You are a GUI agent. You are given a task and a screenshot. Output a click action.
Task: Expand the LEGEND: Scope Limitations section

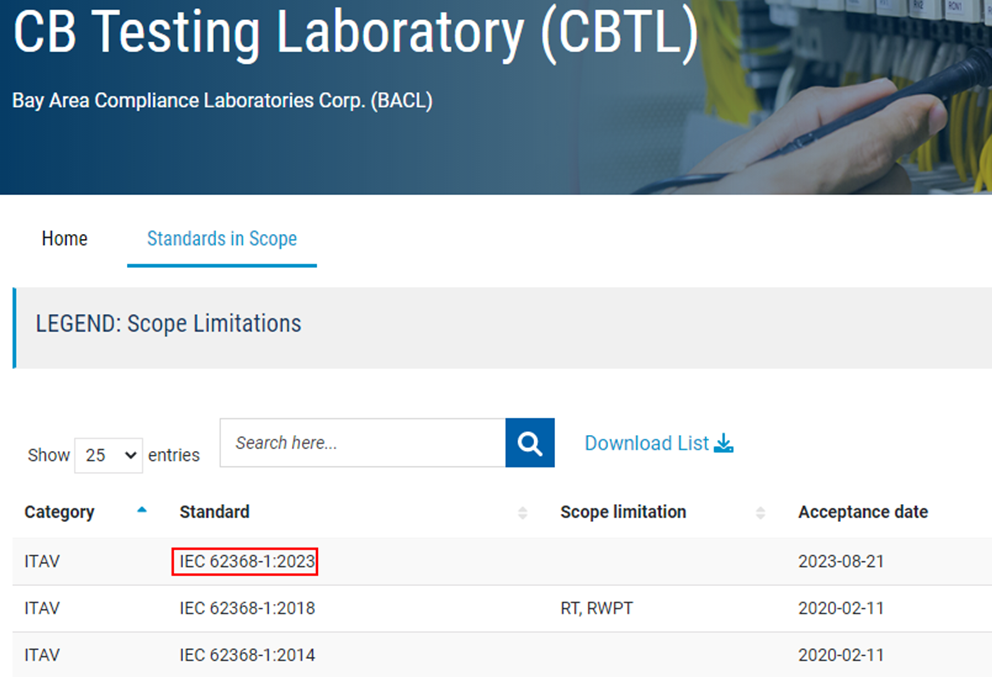pos(168,324)
